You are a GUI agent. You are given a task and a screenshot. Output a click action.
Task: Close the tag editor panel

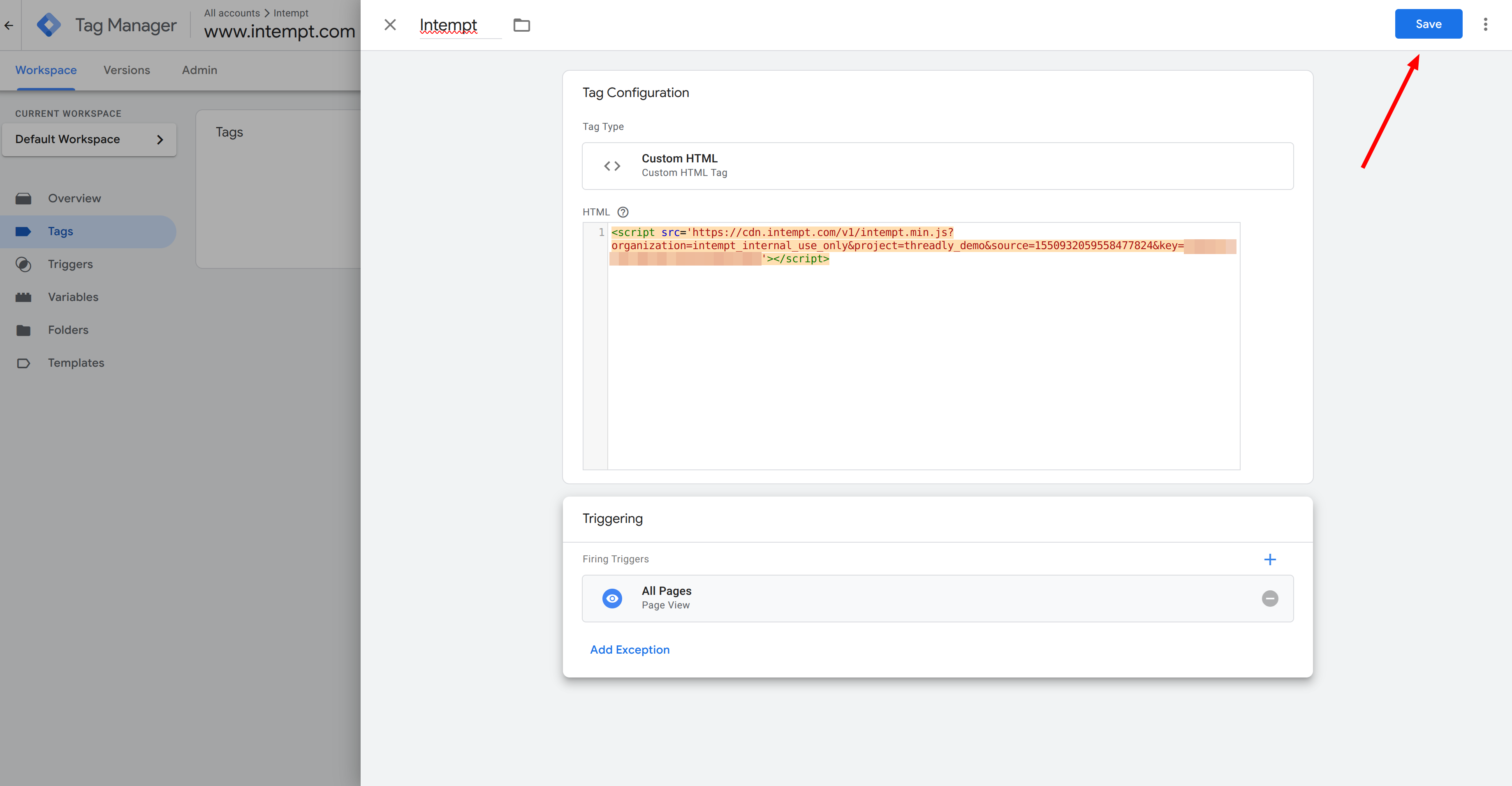point(390,25)
